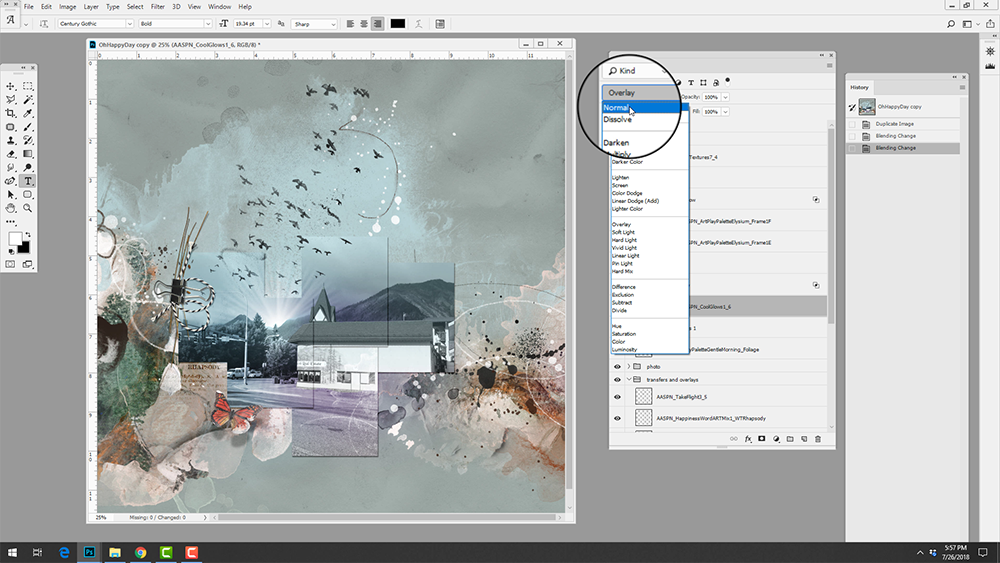
Task: Choose Normal blend mode
Action: [x=645, y=108]
